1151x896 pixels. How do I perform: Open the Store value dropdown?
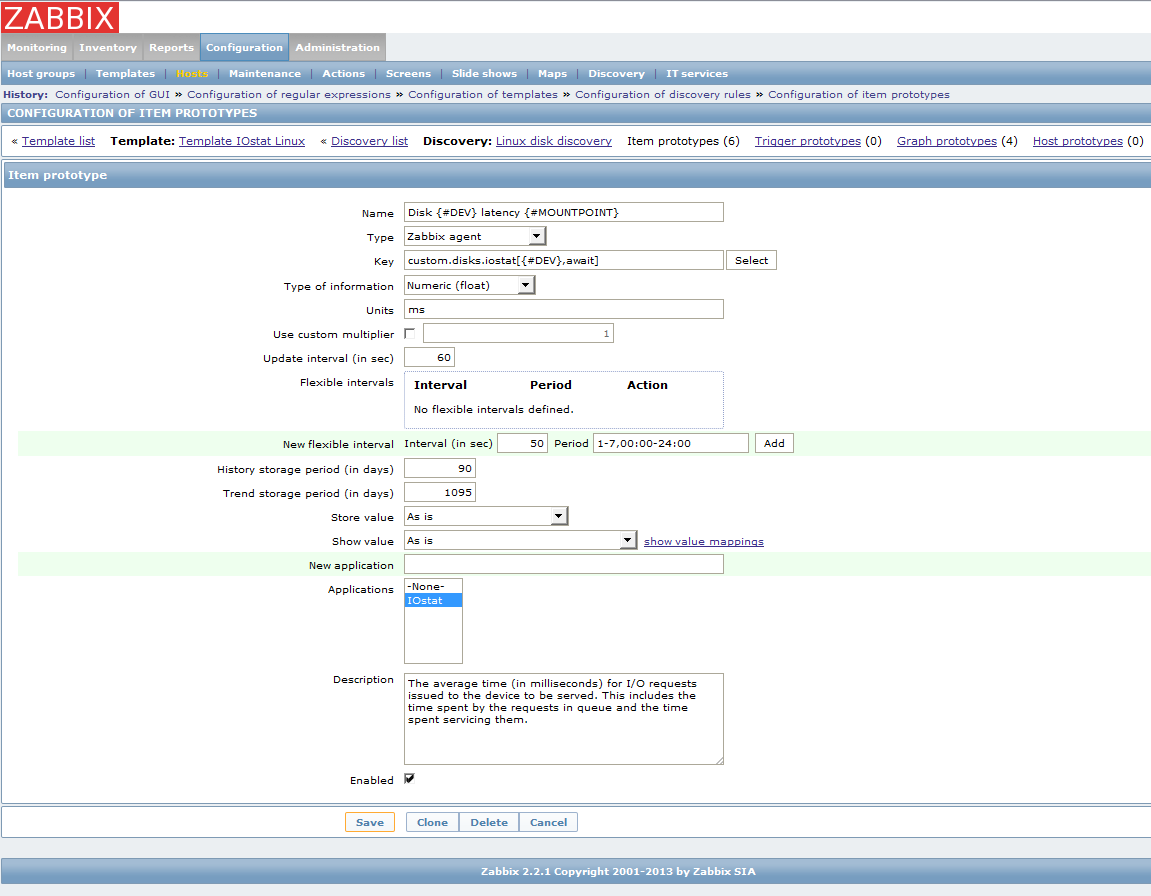coord(486,516)
